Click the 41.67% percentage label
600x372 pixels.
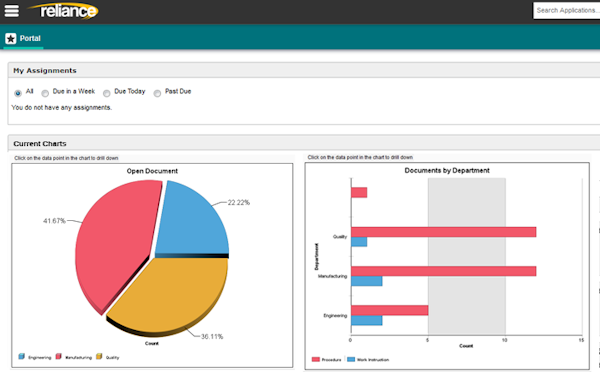click(54, 221)
